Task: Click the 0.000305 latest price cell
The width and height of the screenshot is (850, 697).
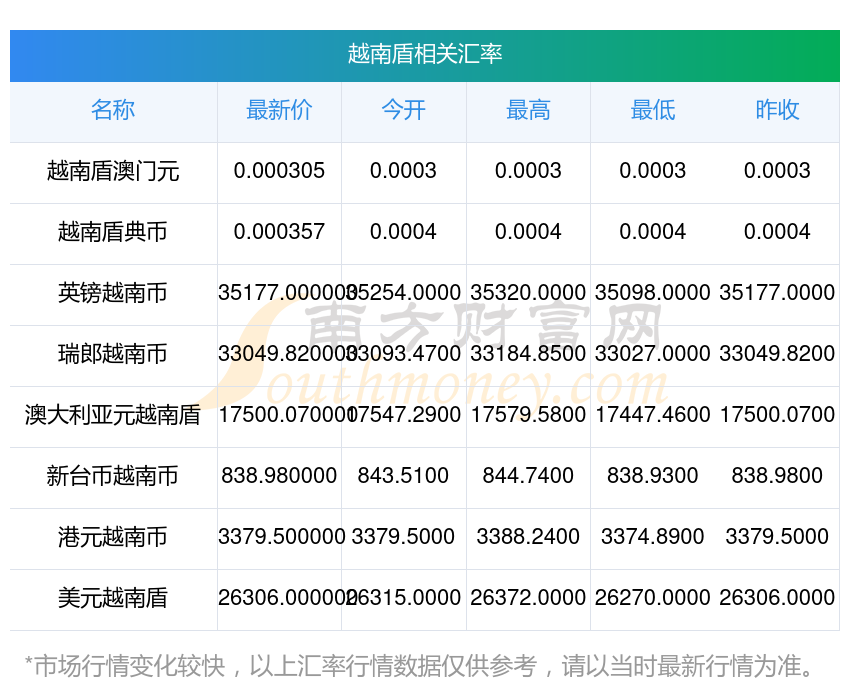Action: pyautogui.click(x=279, y=171)
